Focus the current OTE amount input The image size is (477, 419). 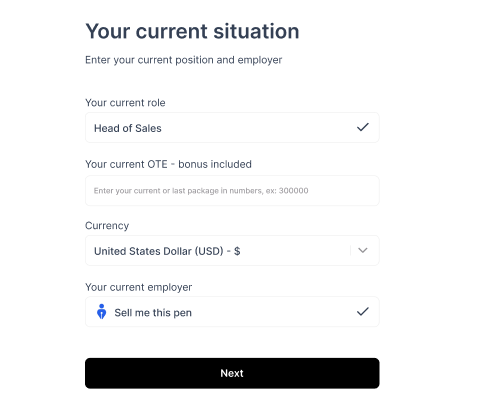click(x=232, y=191)
